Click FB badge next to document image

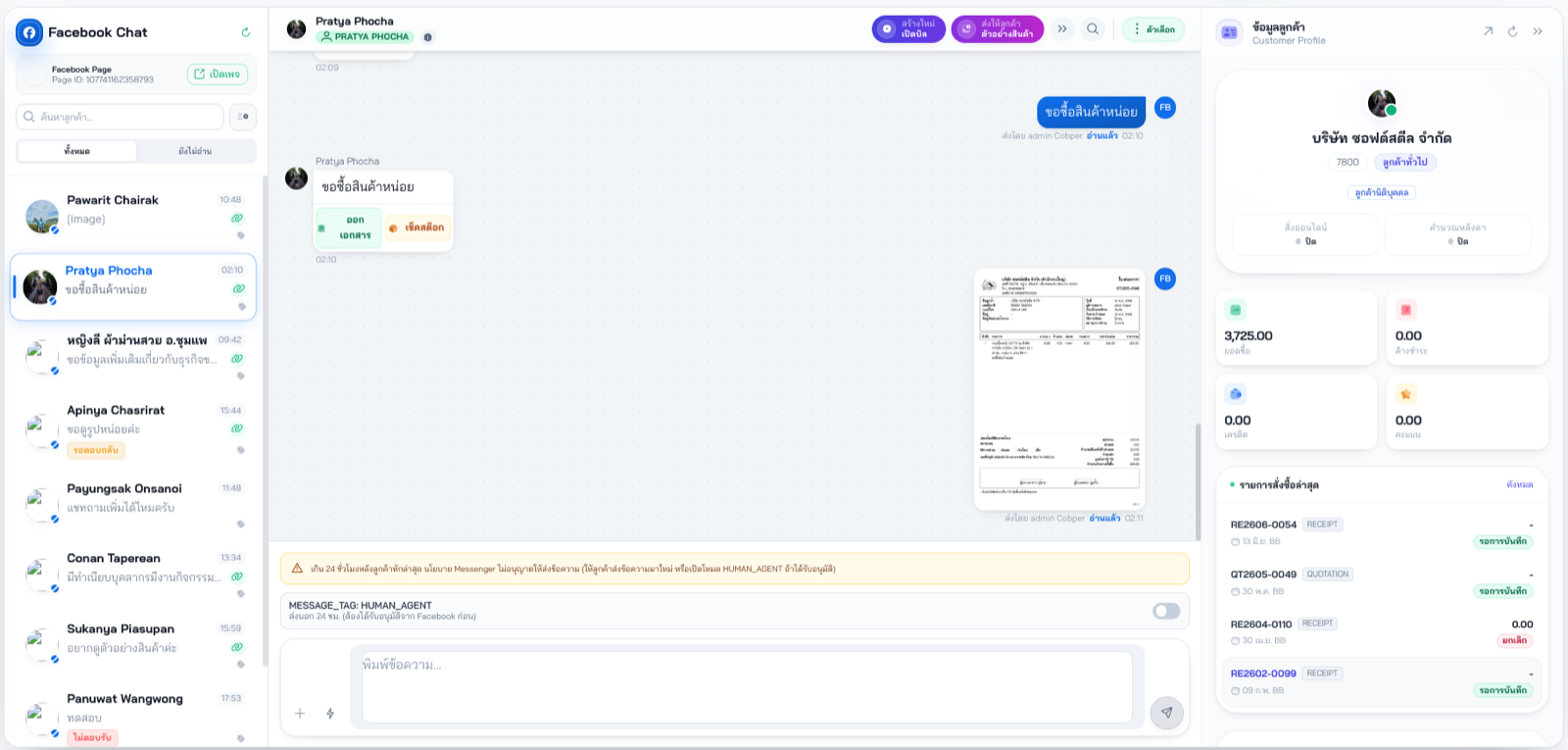(x=1165, y=278)
